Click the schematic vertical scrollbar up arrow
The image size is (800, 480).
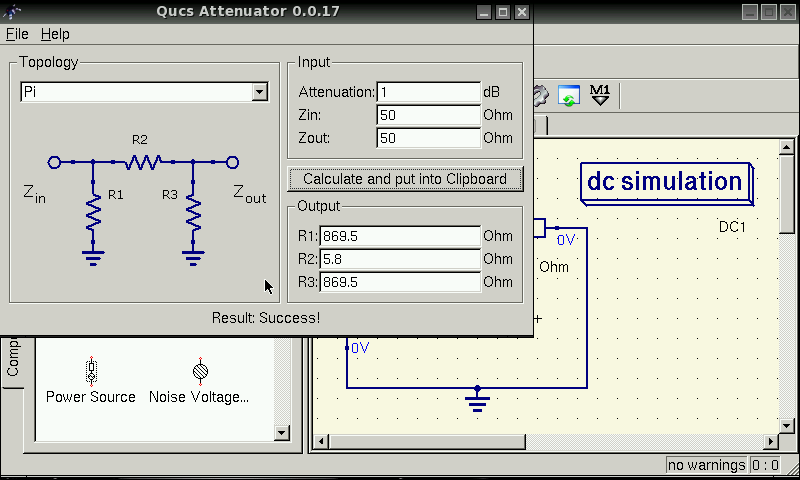coord(786,147)
